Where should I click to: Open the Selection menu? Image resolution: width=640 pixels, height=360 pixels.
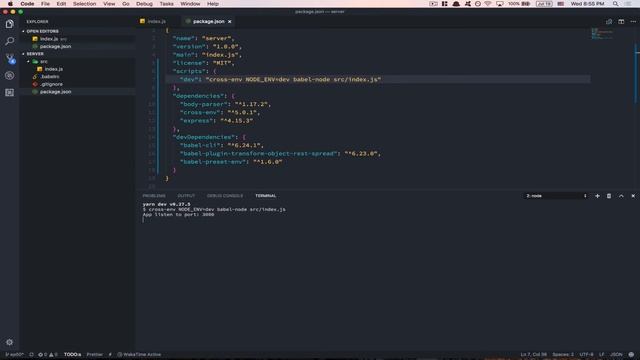84,4
